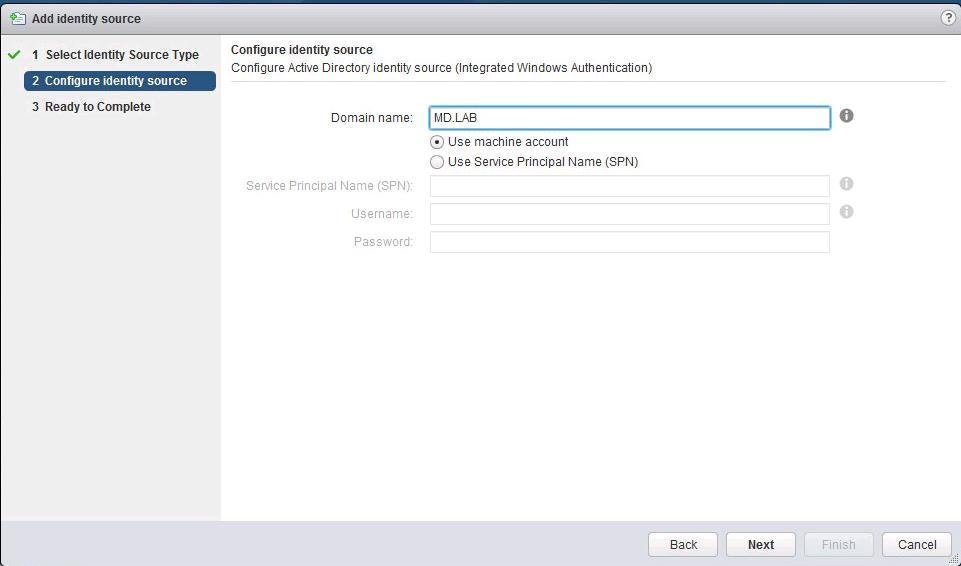961x566 pixels.
Task: Proceed with the Next button
Action: point(760,545)
